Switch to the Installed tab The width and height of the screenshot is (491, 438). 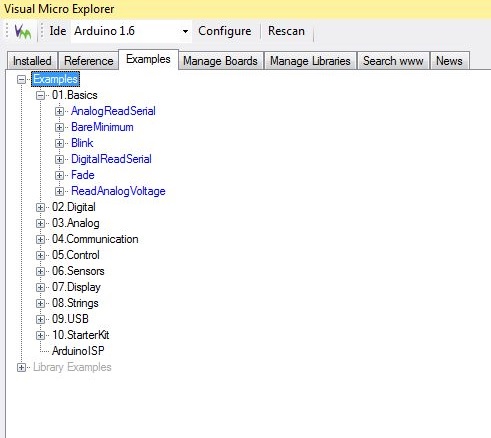coord(32,61)
